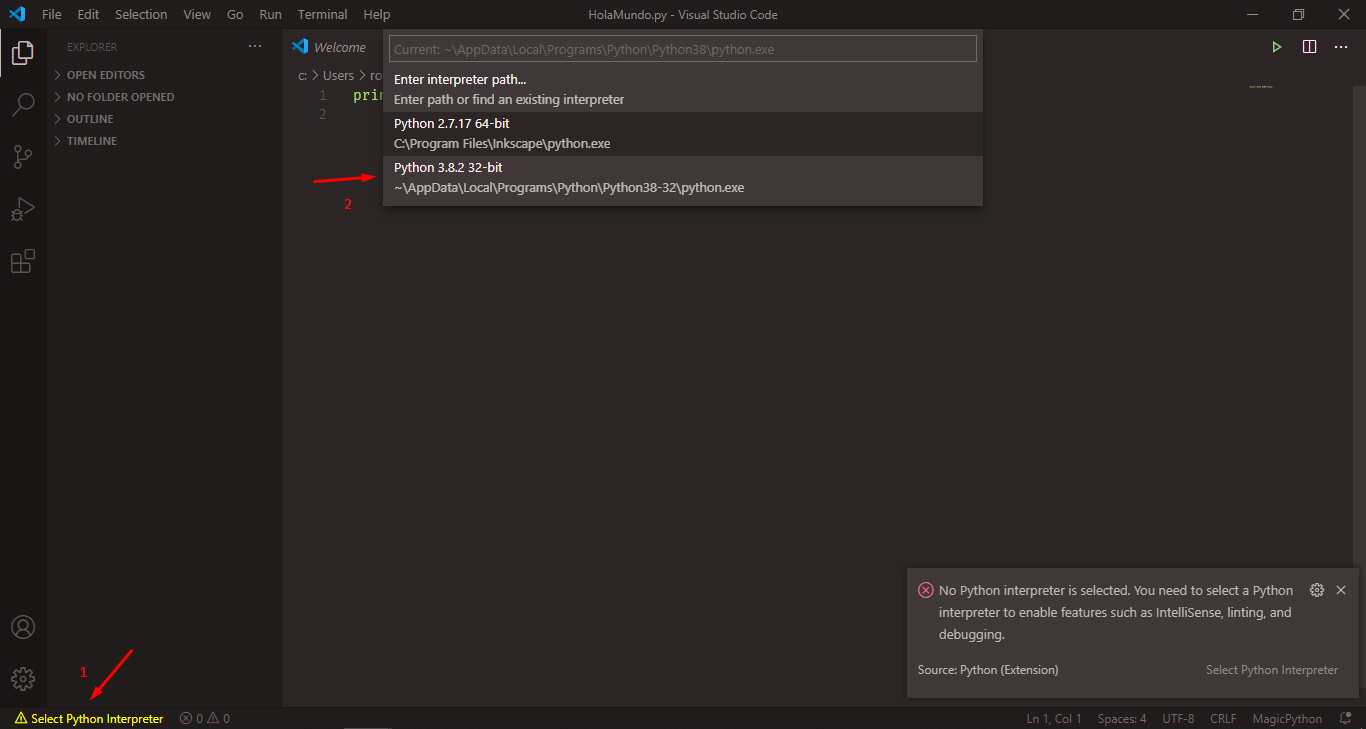1366x729 pixels.
Task: Open the Explorer view in activity bar
Action: [x=22, y=53]
